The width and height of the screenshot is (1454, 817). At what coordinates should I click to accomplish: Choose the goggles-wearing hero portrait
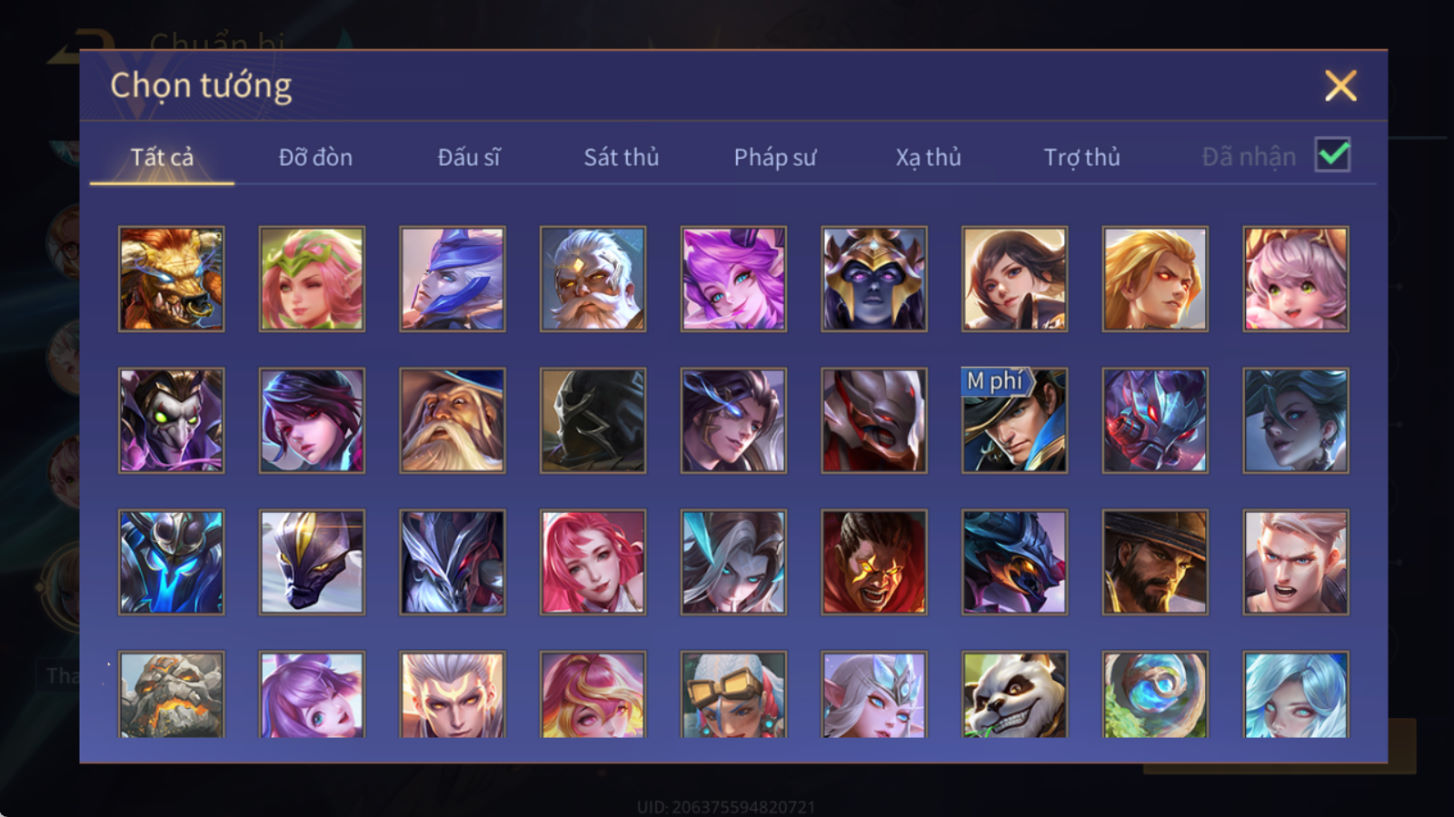[x=733, y=695]
